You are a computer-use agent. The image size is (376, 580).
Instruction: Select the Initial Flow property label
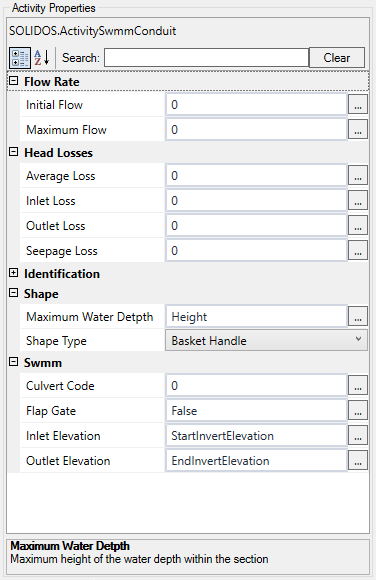(54, 105)
